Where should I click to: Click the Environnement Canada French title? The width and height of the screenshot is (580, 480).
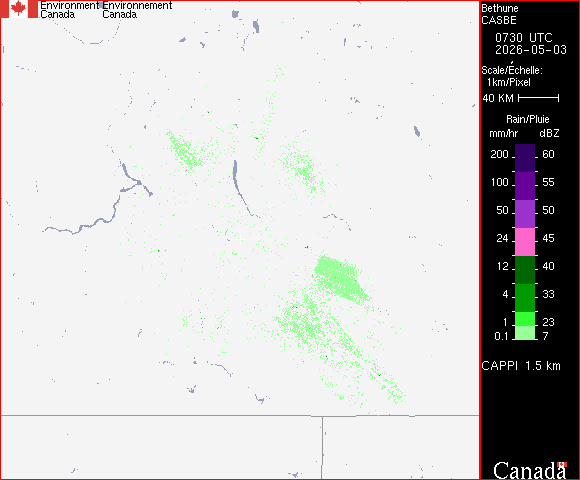[137, 10]
